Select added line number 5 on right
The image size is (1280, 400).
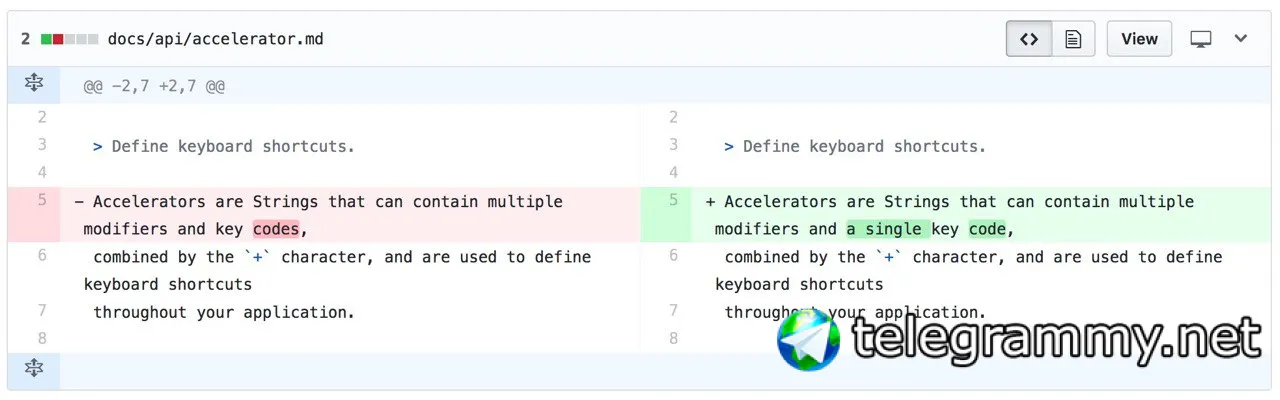[673, 200]
